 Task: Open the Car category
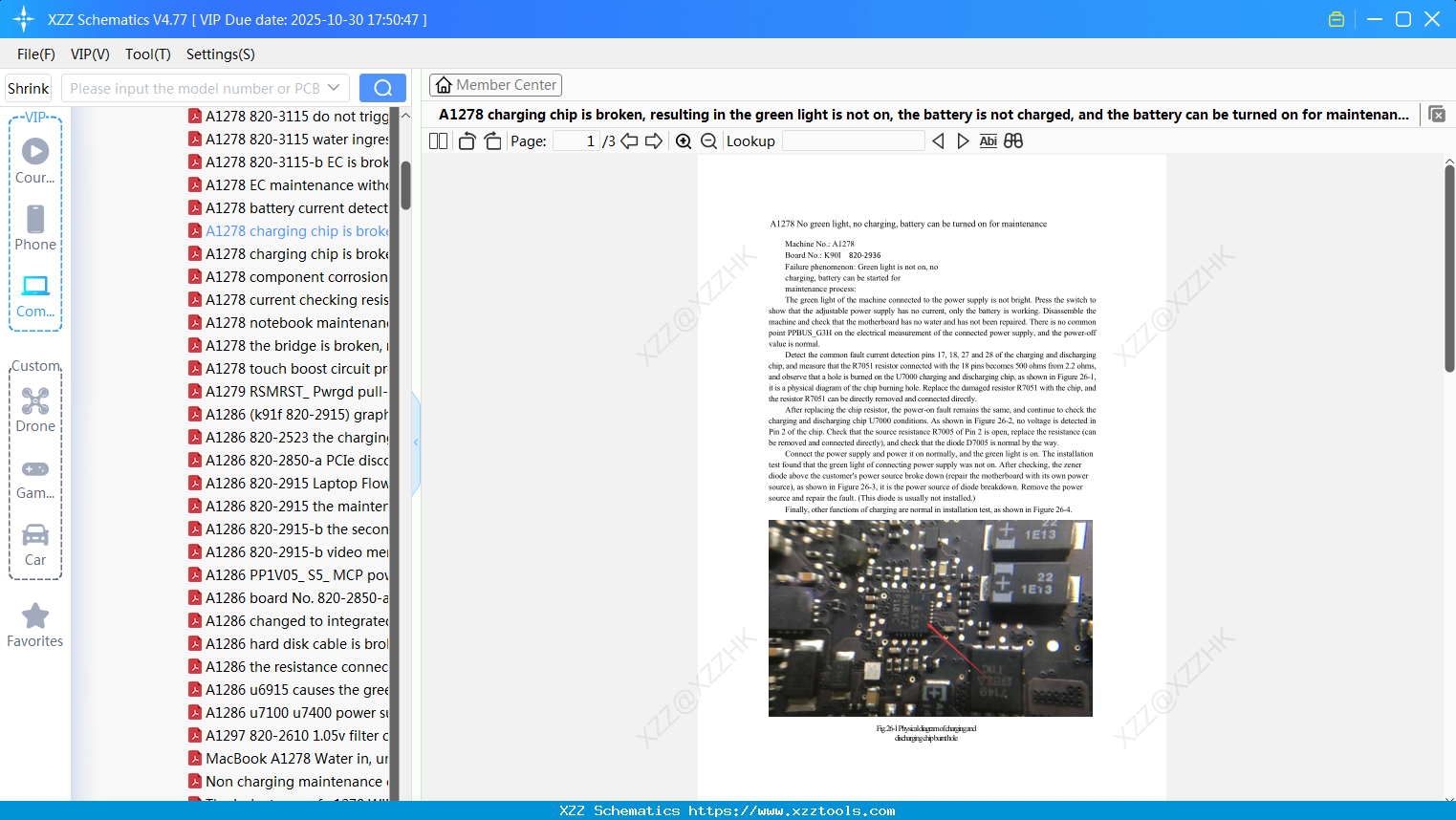tap(35, 545)
